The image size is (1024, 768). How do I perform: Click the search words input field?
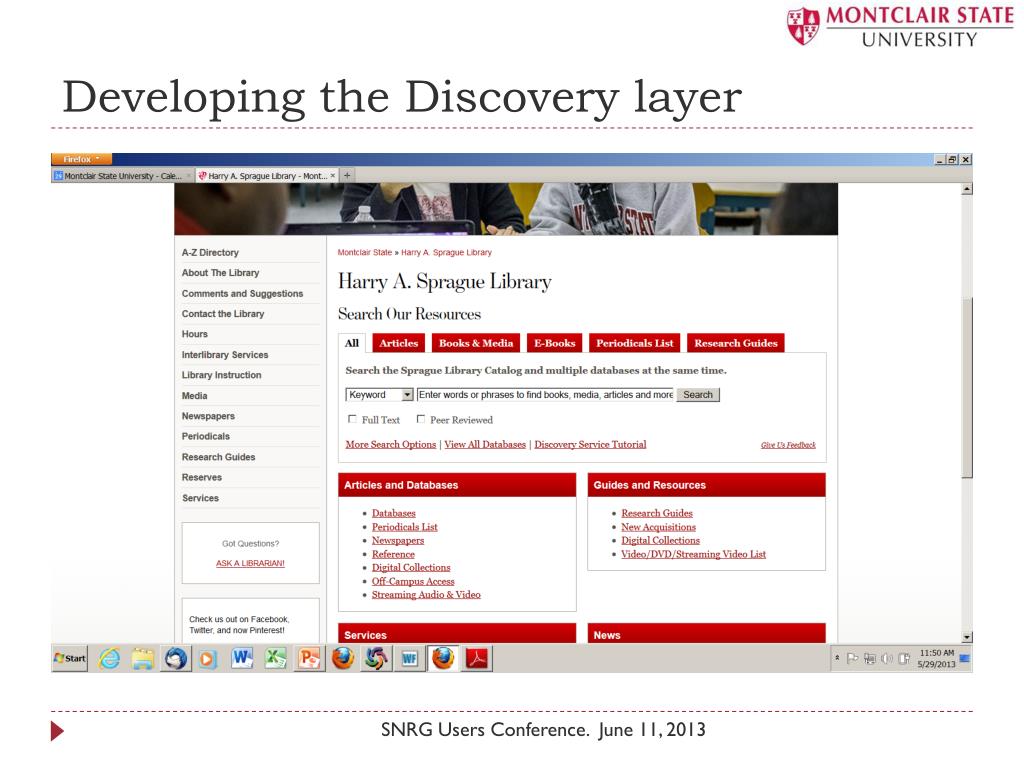coord(545,395)
